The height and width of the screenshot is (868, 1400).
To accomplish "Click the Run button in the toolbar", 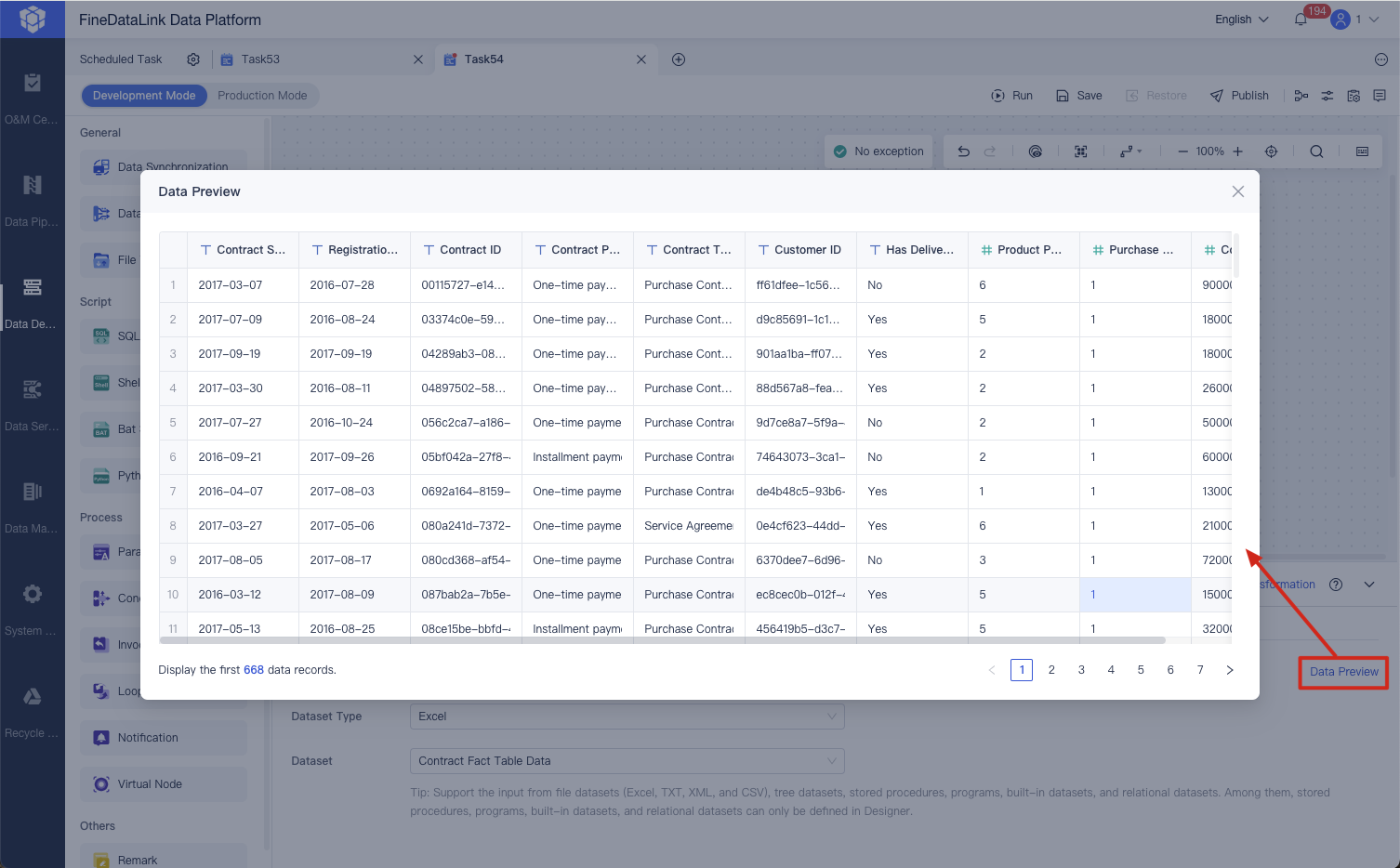I will tap(1012, 96).
